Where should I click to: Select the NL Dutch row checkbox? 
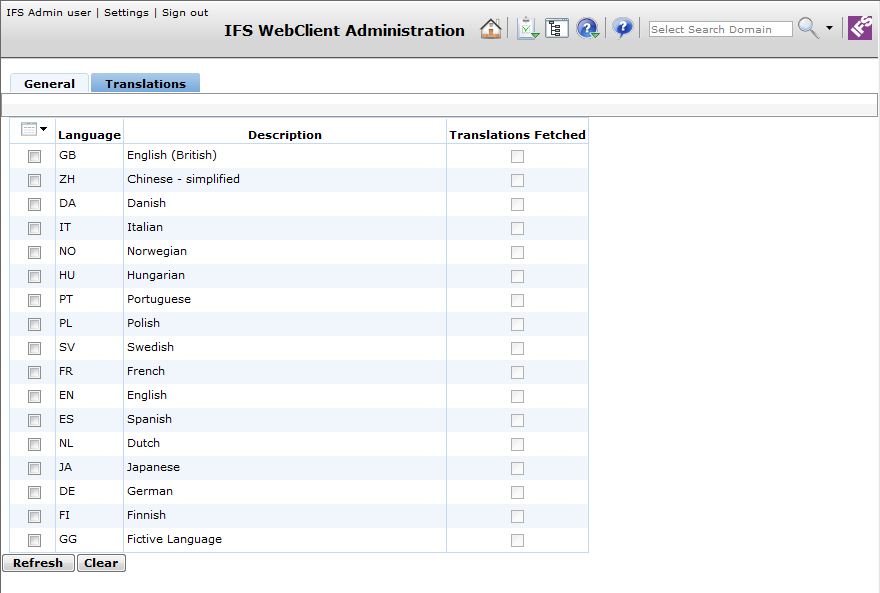point(34,444)
